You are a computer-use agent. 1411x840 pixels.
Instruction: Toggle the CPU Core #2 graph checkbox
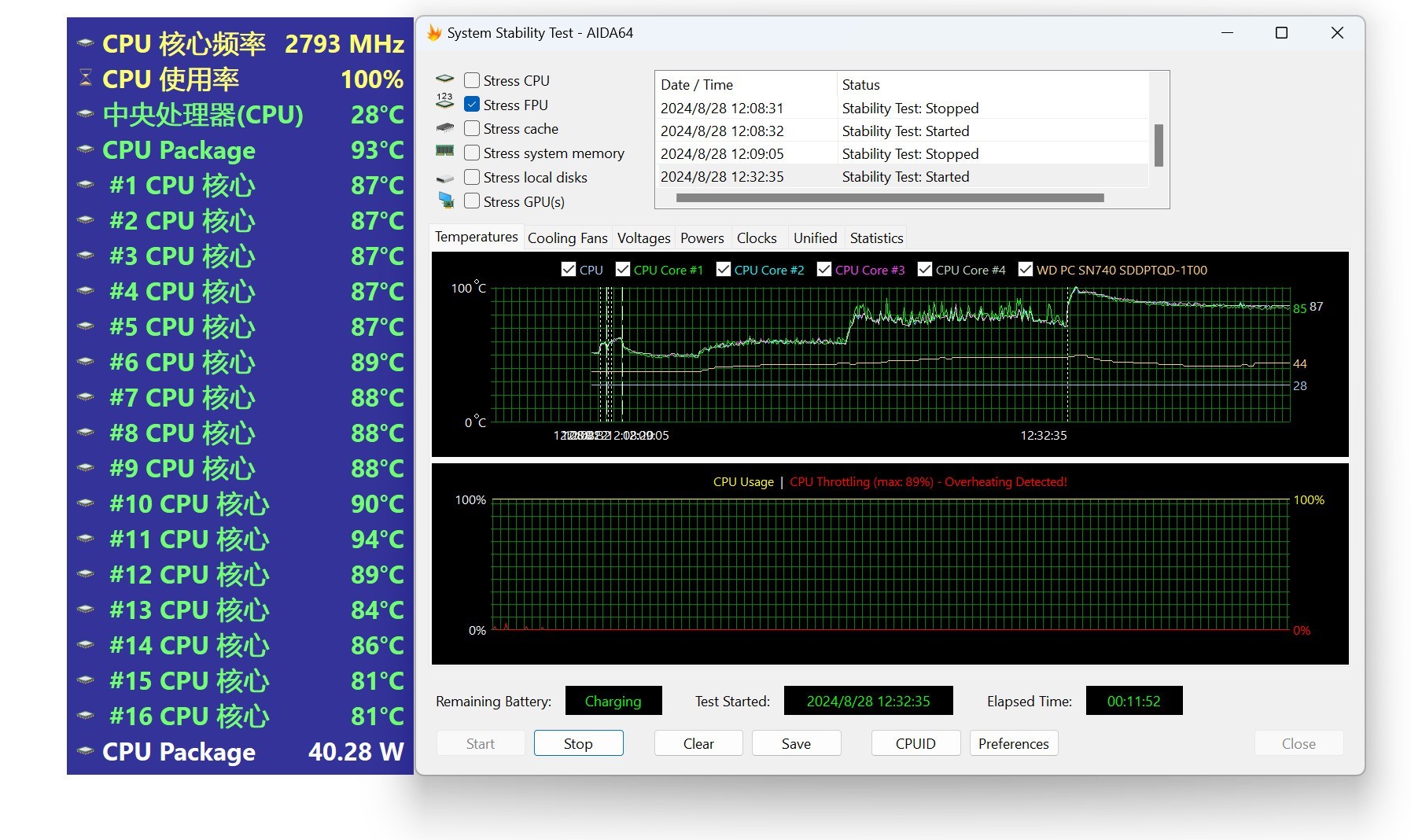click(x=724, y=270)
